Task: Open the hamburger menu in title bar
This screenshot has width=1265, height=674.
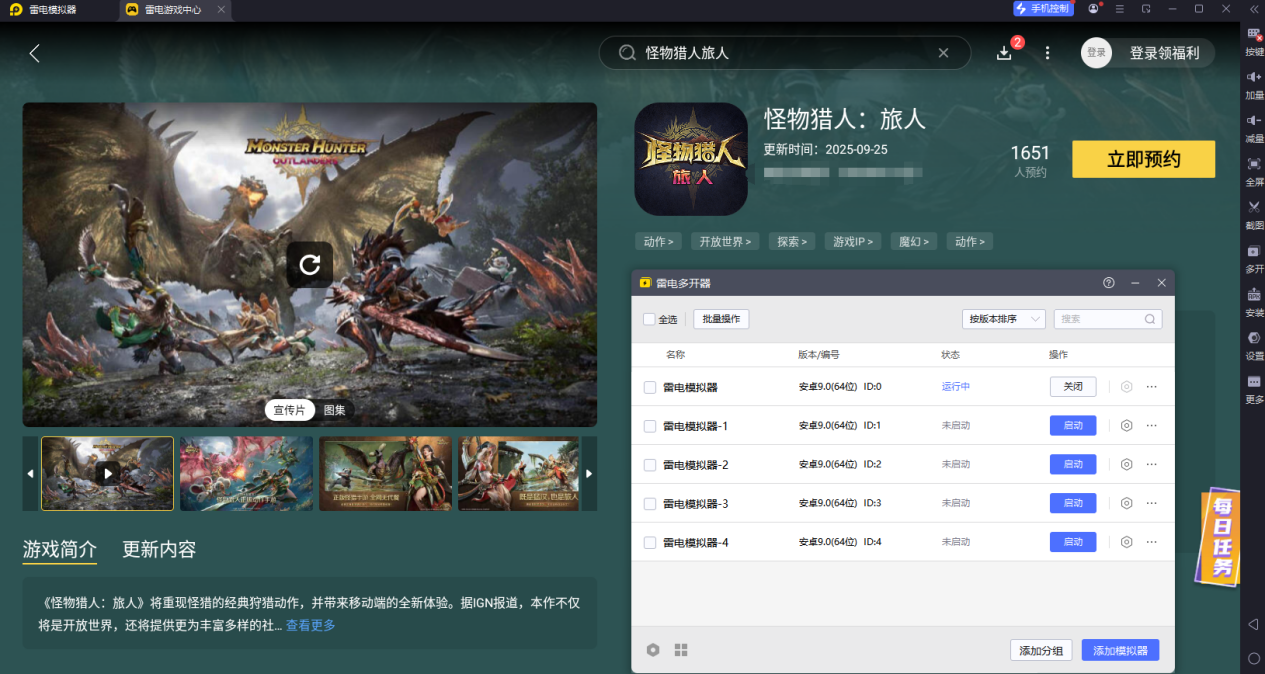Action: pyautogui.click(x=1120, y=9)
